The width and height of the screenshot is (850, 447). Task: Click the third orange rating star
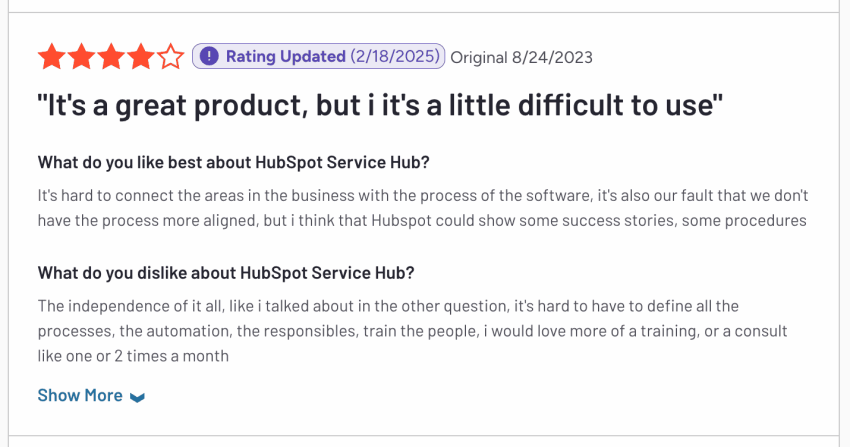(111, 56)
